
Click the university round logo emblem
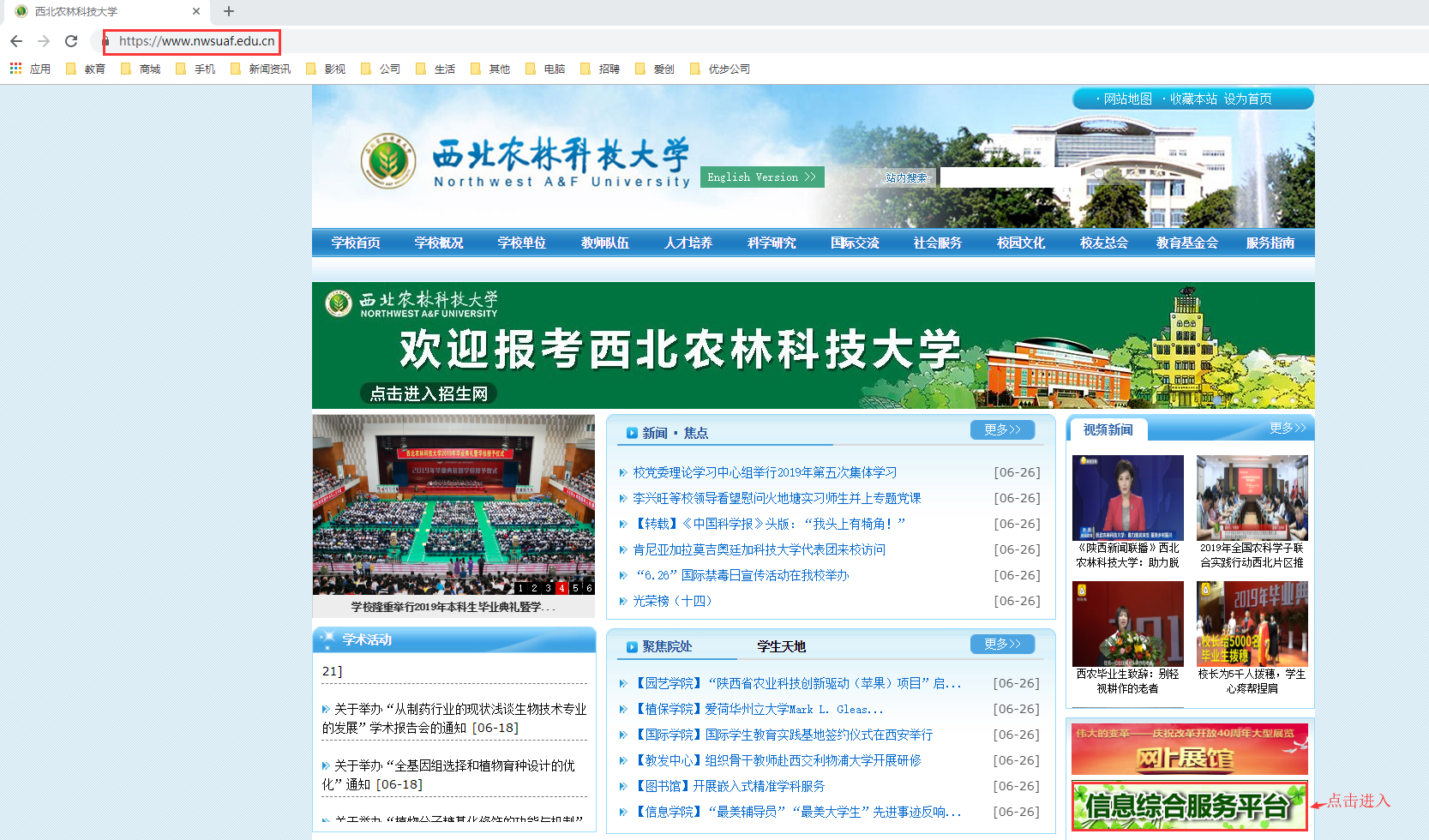point(387,161)
